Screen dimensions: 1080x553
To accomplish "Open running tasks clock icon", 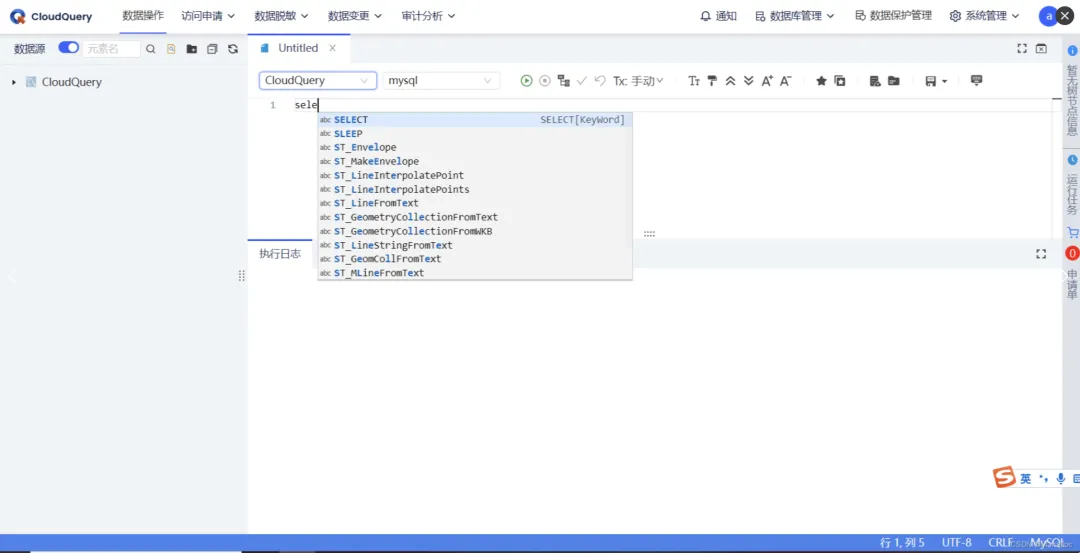I will (x=1072, y=160).
